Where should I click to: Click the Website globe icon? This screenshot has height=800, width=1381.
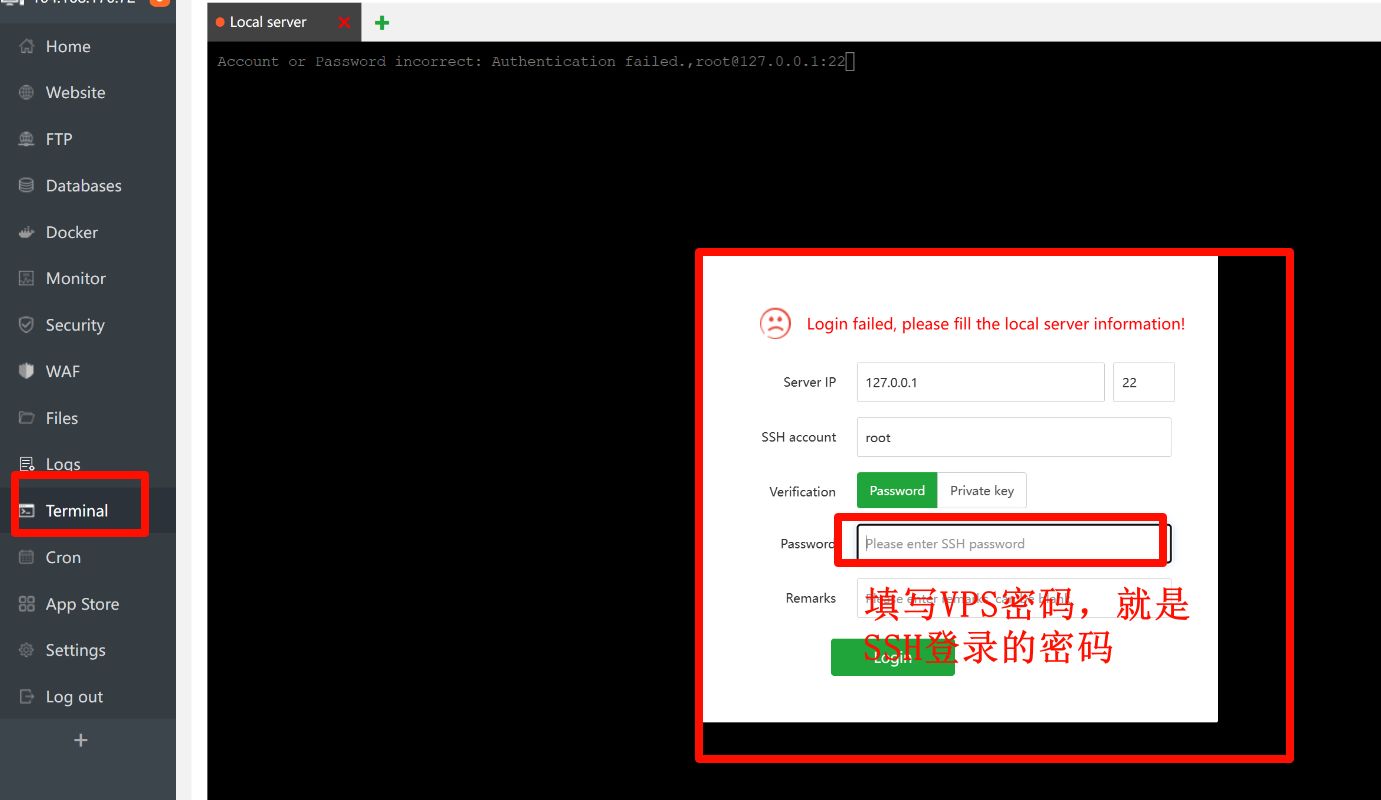pyautogui.click(x=27, y=92)
